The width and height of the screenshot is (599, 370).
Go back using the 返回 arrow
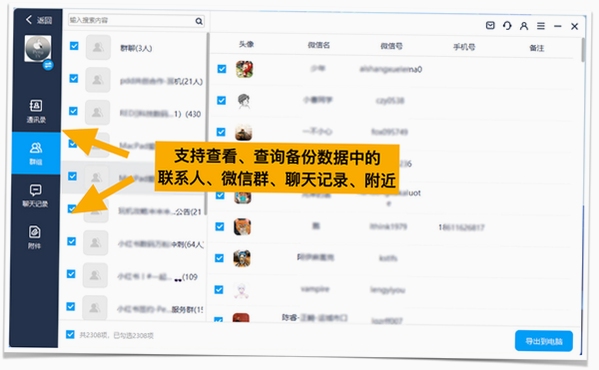coord(38,20)
